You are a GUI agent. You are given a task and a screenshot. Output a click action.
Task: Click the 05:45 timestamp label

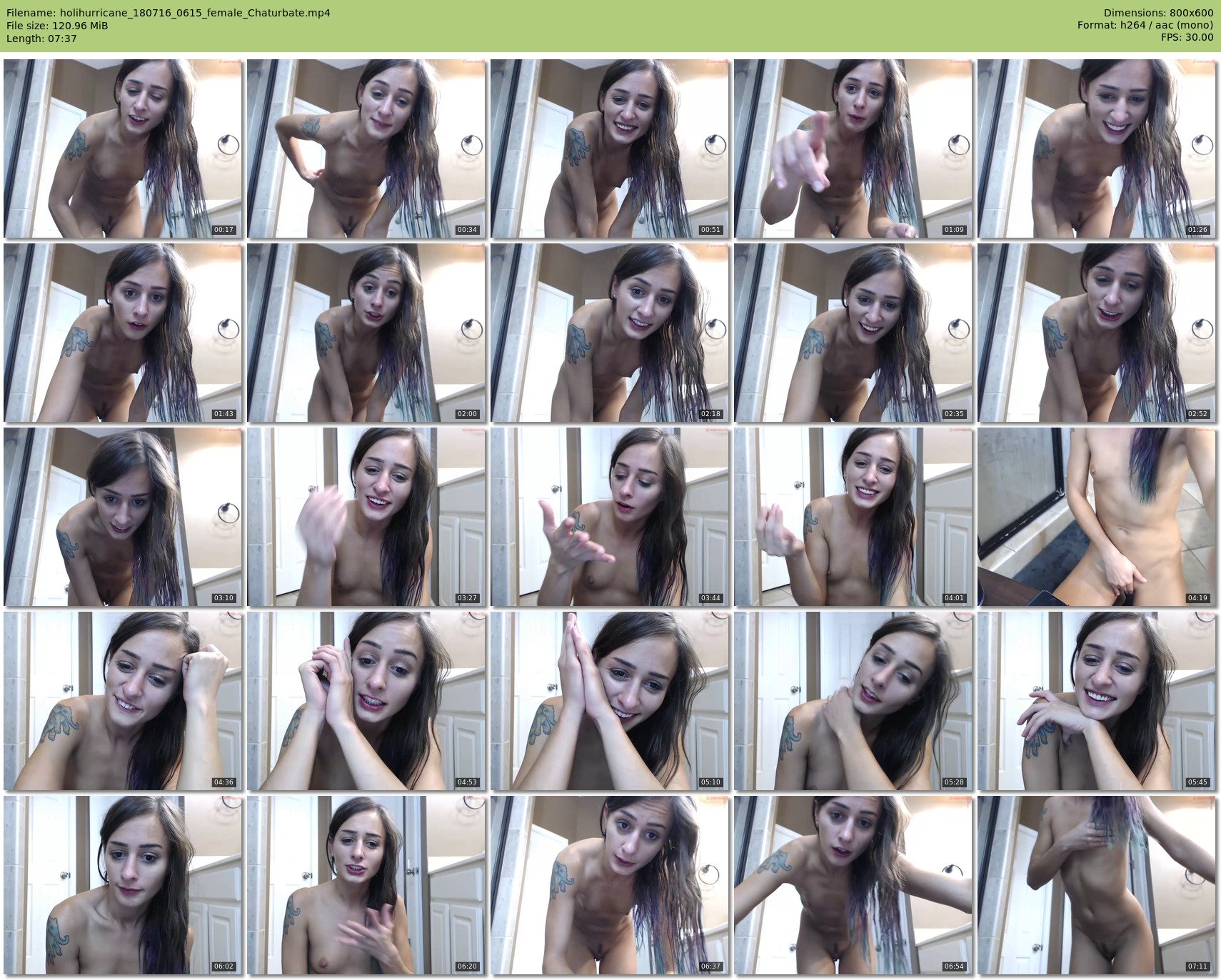1197,782
